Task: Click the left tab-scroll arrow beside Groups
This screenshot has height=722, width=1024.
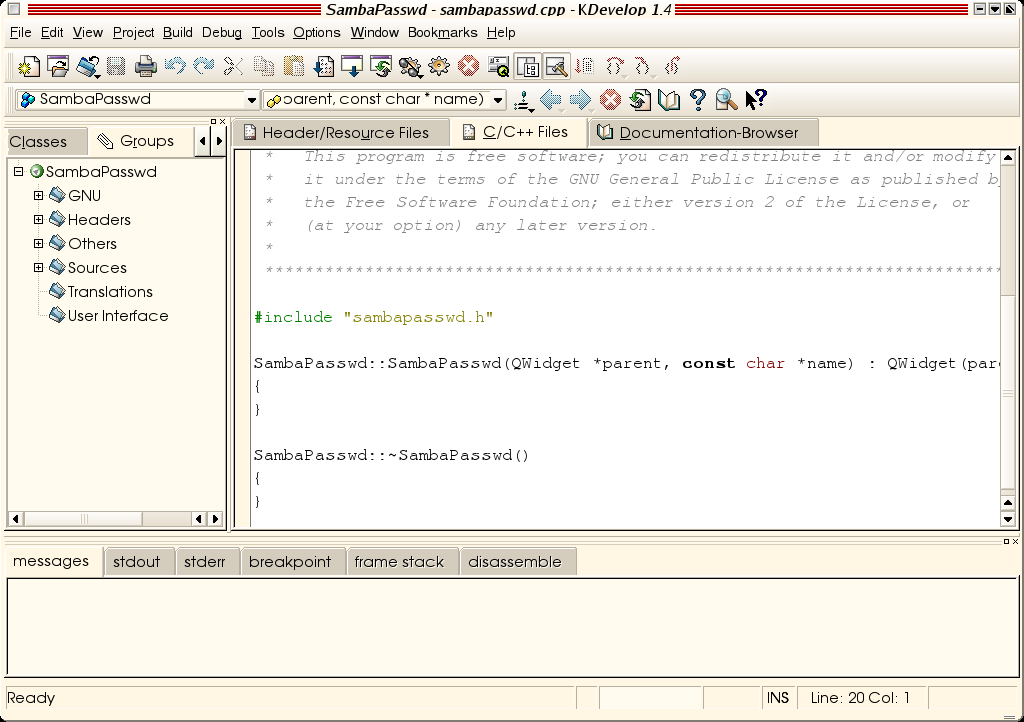Action: point(202,141)
